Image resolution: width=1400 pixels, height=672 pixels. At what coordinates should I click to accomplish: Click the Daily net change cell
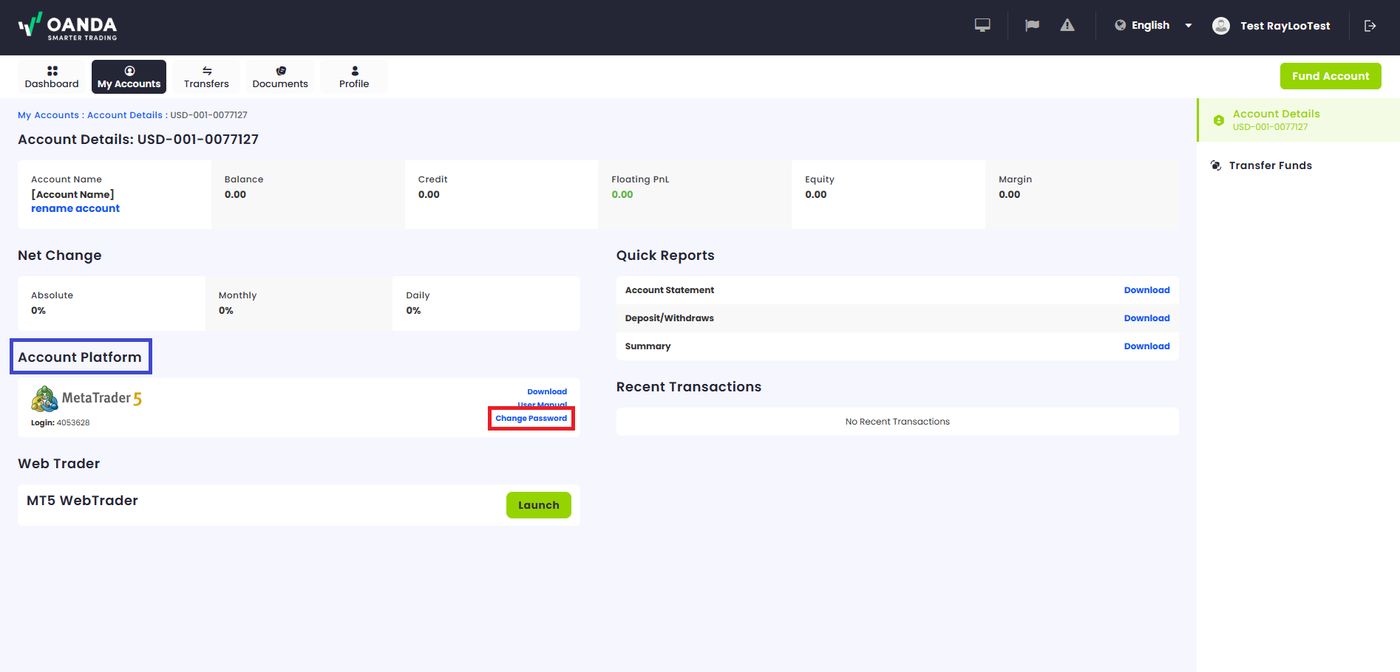(x=486, y=303)
